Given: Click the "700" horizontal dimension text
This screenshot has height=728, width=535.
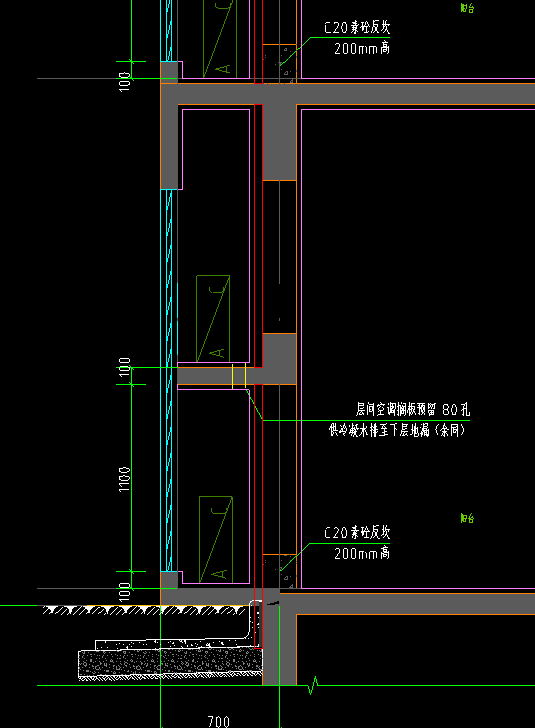Looking at the screenshot, I should (219, 721).
